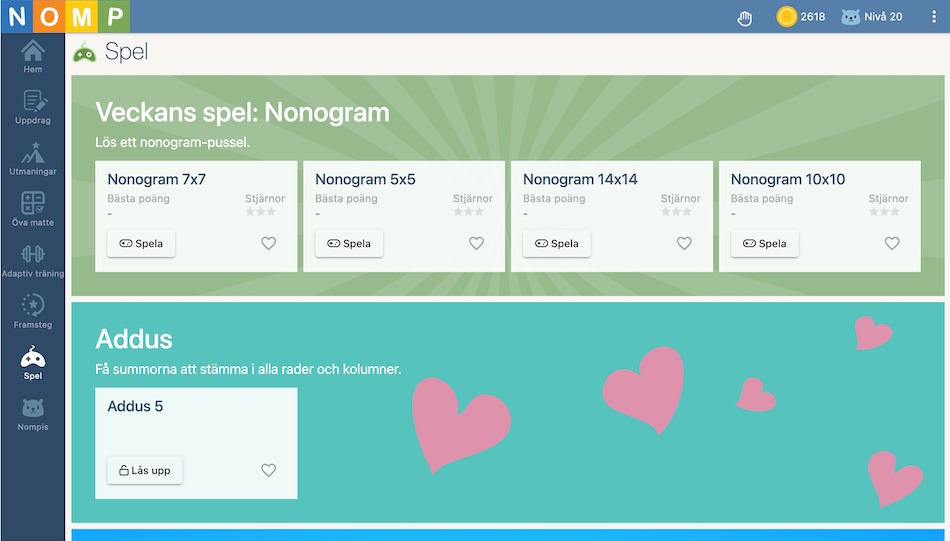This screenshot has height=541, width=950.
Task: Play Nonogram 10x10 via Spela
Action: pyautogui.click(x=765, y=244)
